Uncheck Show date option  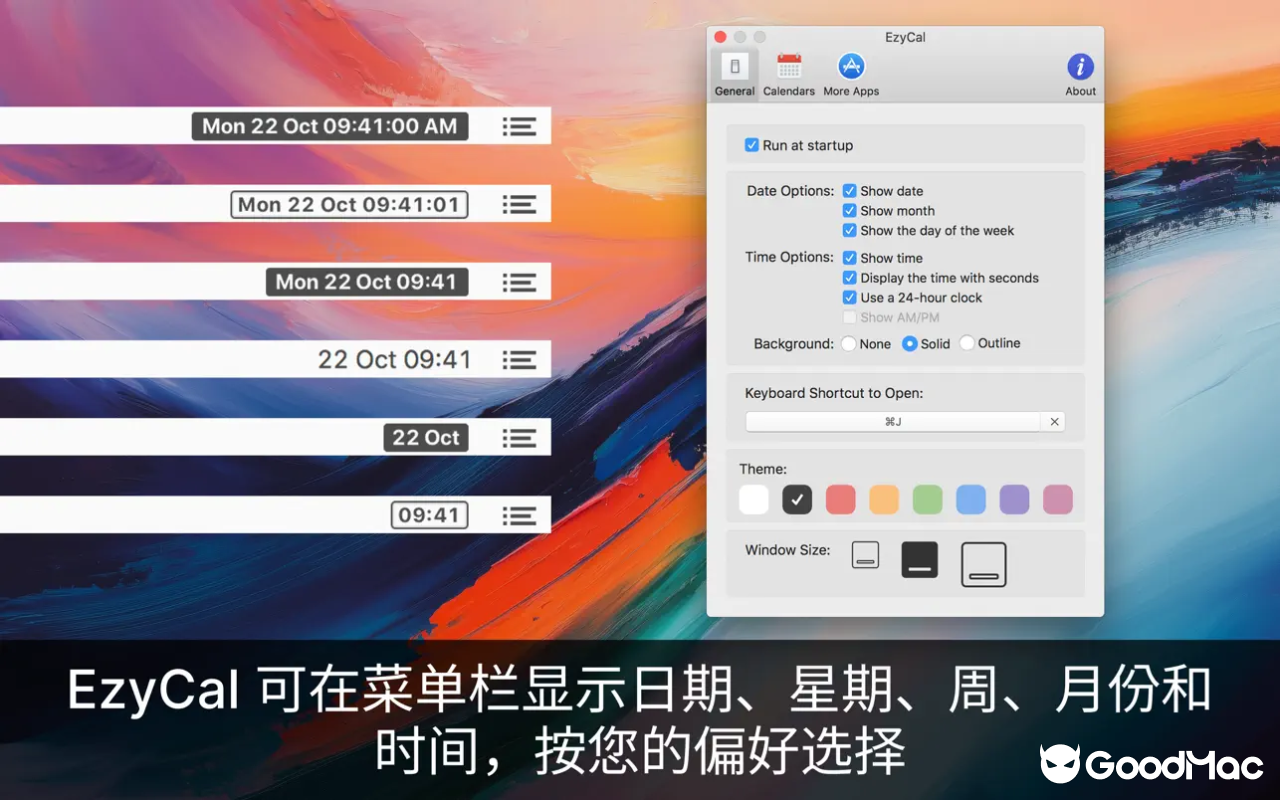pos(849,191)
